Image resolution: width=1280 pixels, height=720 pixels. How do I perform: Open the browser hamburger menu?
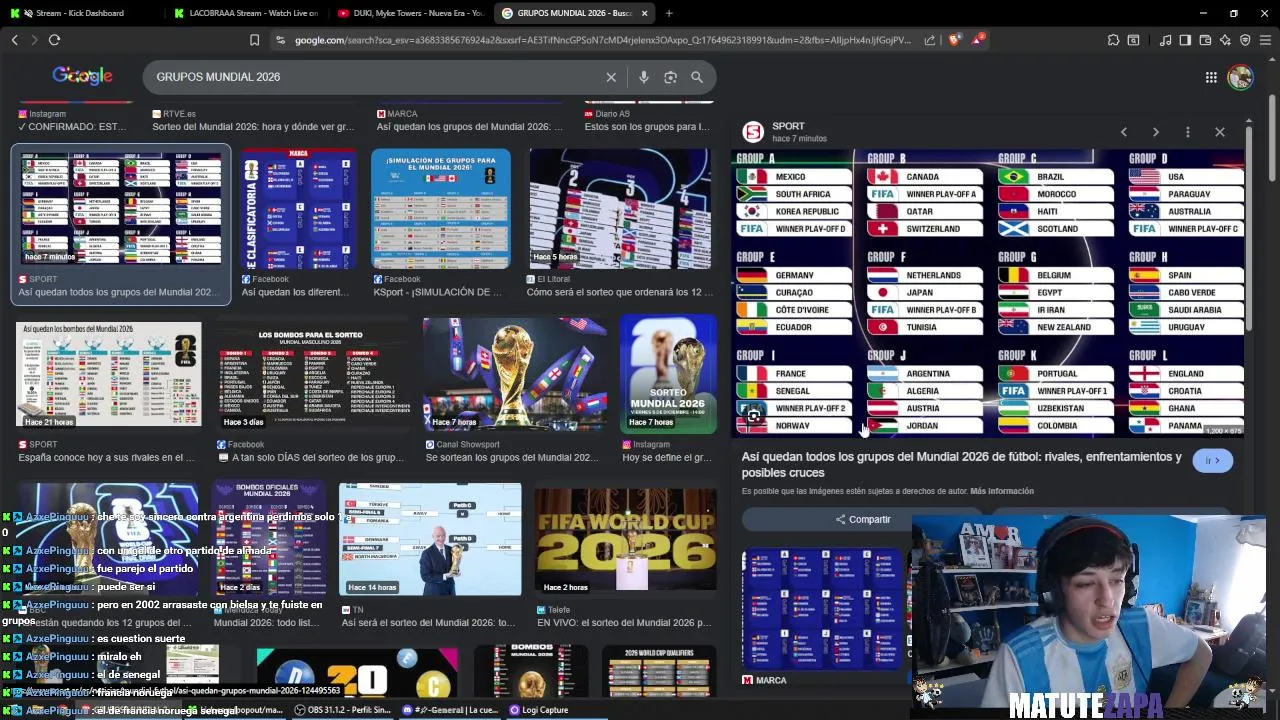pyautogui.click(x=1265, y=40)
